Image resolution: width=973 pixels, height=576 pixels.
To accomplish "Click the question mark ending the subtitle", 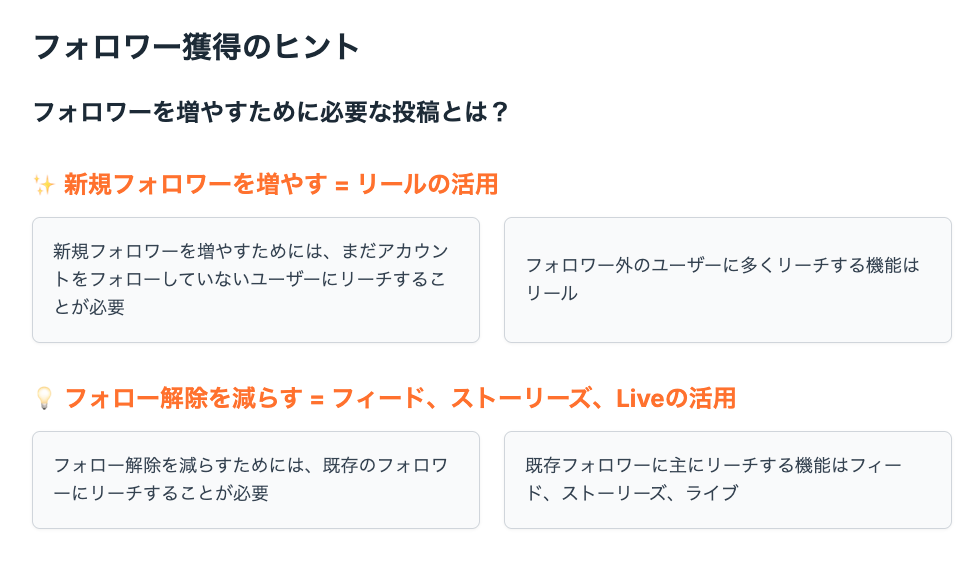I will 500,112.
